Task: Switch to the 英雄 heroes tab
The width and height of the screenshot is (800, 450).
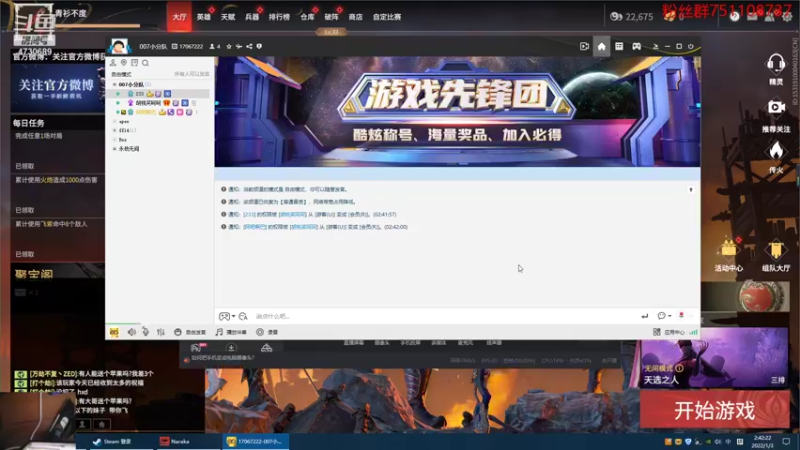Action: (x=204, y=17)
